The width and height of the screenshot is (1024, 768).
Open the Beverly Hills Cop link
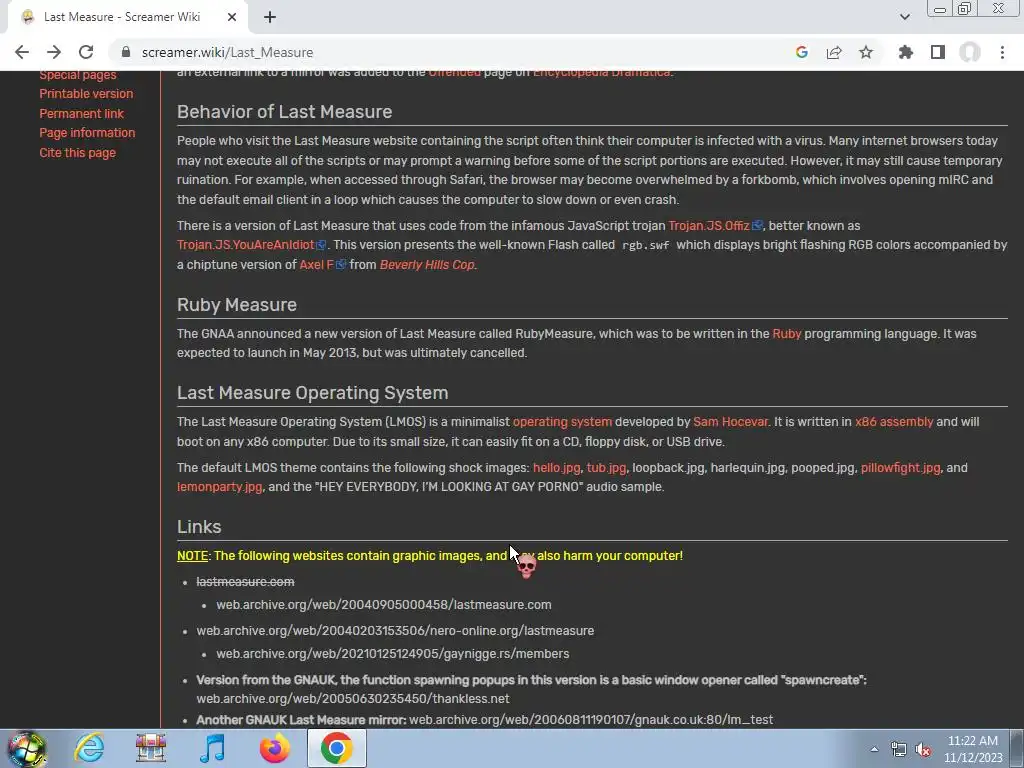[428, 264]
